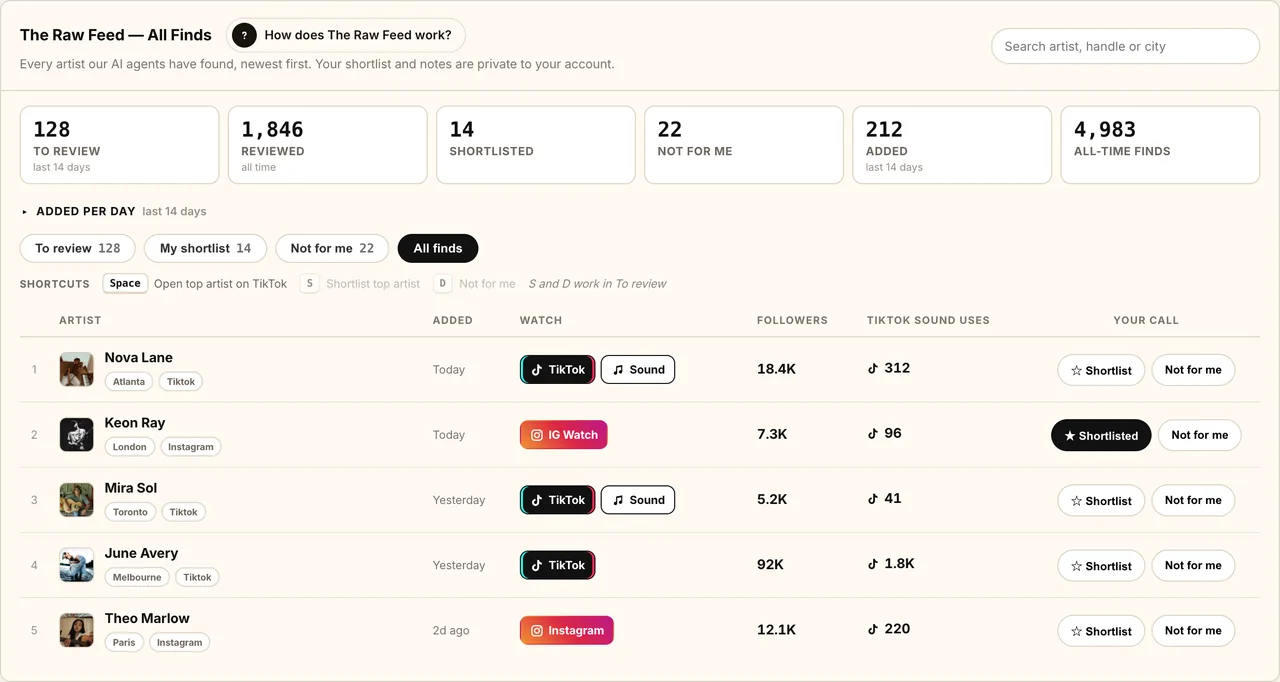Click the Tiktok tag on Nova Lane
The image size is (1280, 682).
181,381
